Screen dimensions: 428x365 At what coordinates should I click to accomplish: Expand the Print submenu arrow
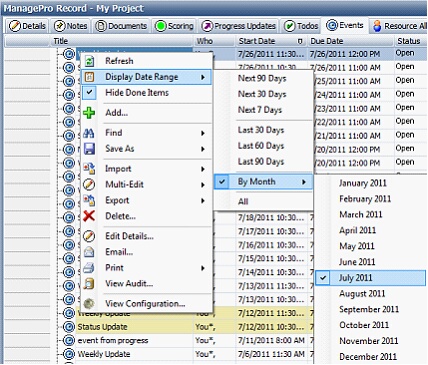[x=203, y=268]
